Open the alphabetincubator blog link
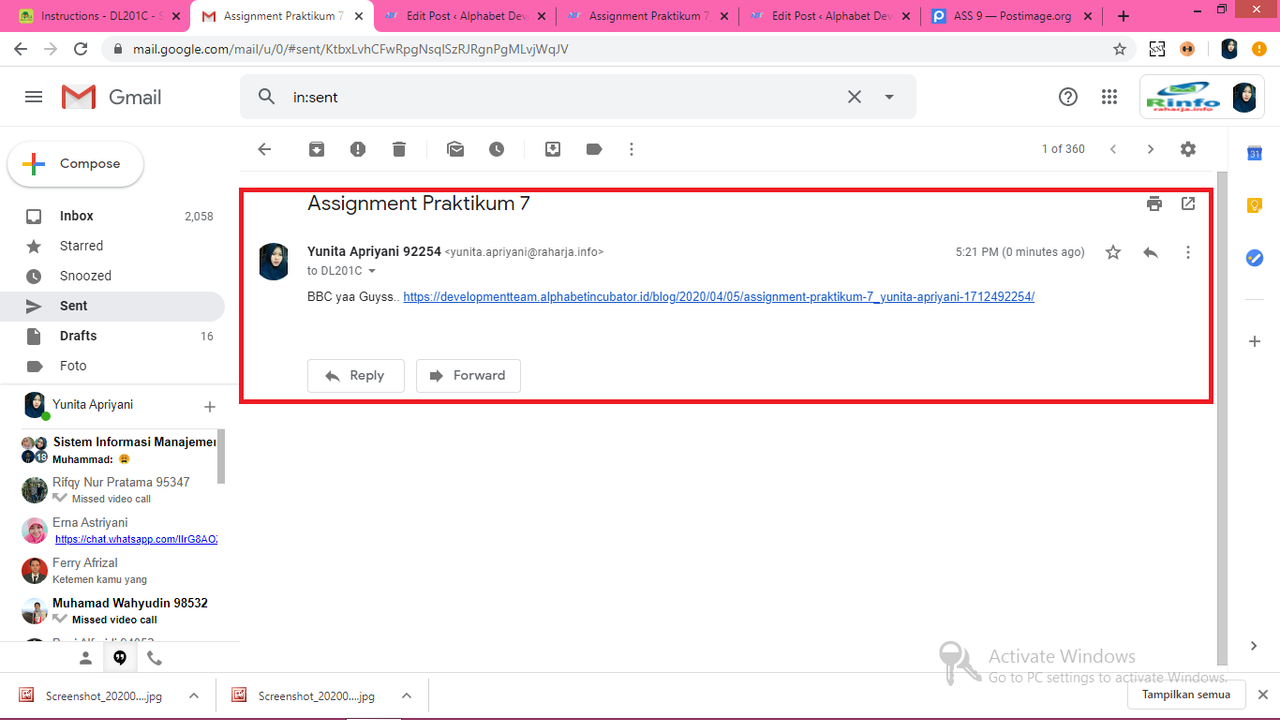The image size is (1280, 720). pyautogui.click(x=718, y=297)
